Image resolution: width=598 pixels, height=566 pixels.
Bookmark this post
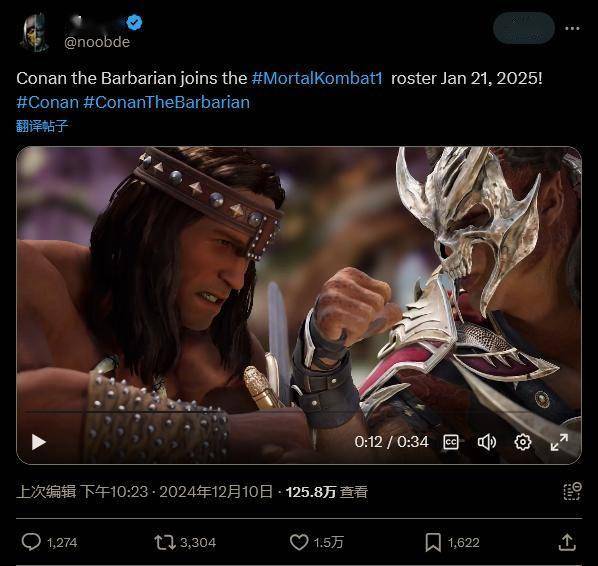pyautogui.click(x=433, y=542)
